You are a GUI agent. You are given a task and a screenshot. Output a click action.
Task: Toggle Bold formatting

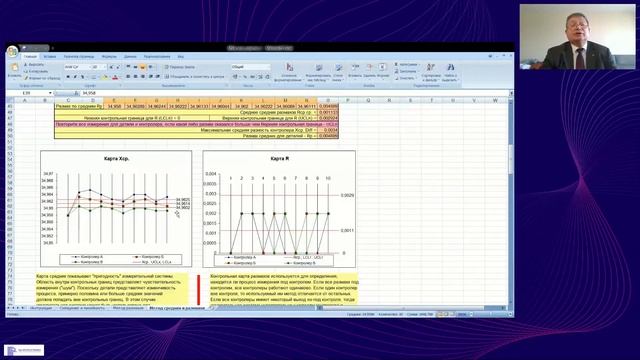coord(68,77)
